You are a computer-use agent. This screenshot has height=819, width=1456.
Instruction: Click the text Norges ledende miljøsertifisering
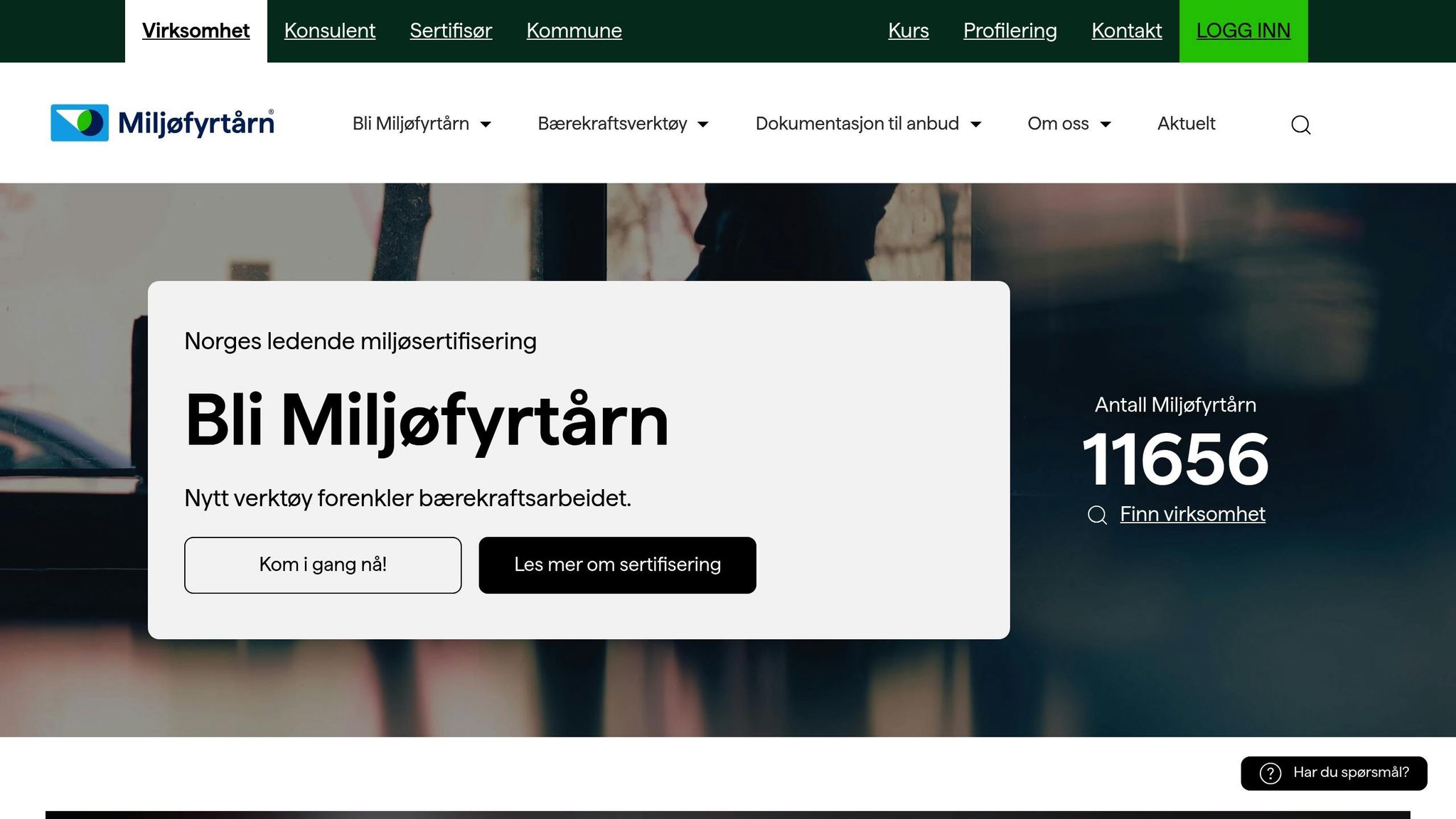pos(360,342)
